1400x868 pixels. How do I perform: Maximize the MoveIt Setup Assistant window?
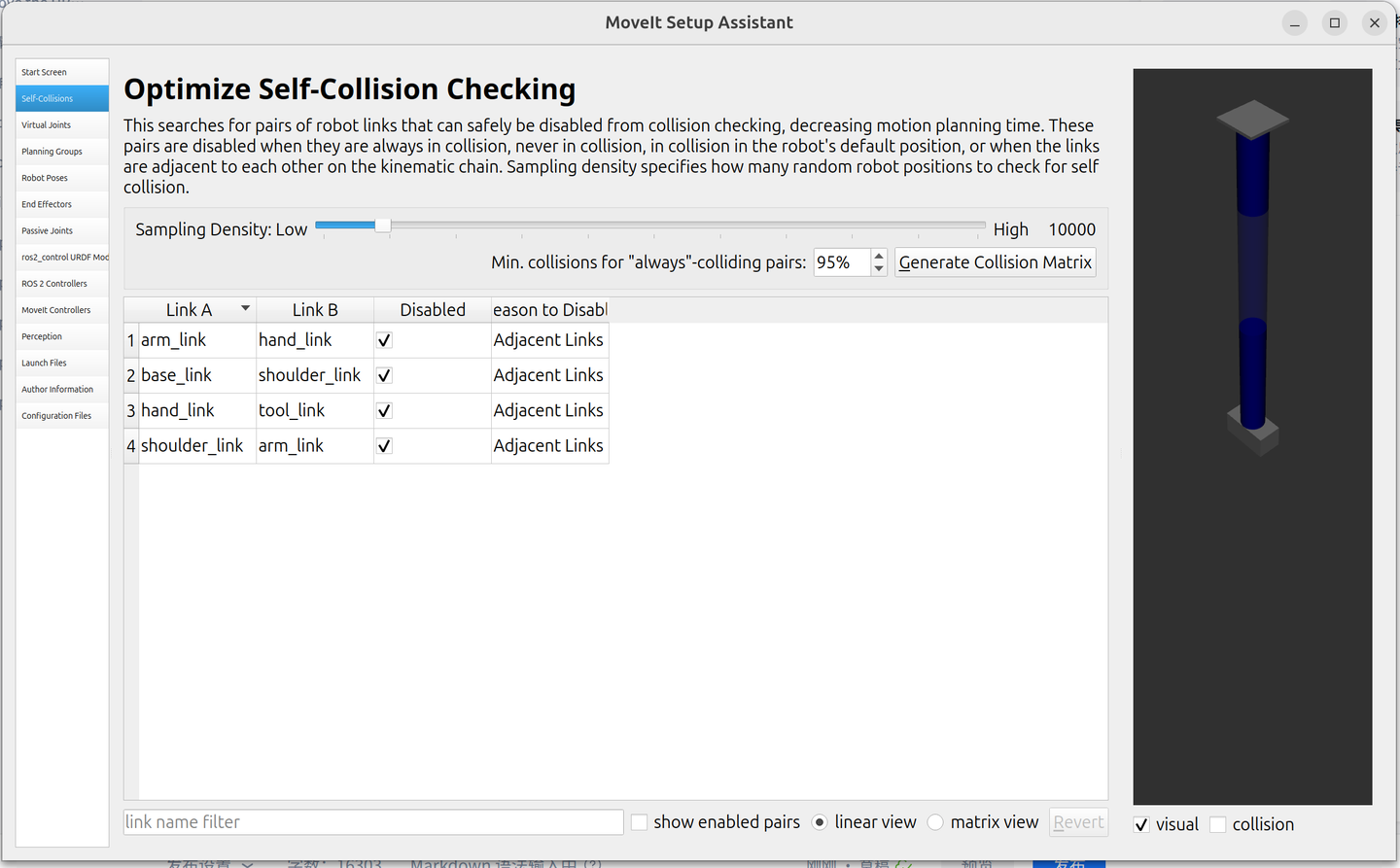(1335, 23)
